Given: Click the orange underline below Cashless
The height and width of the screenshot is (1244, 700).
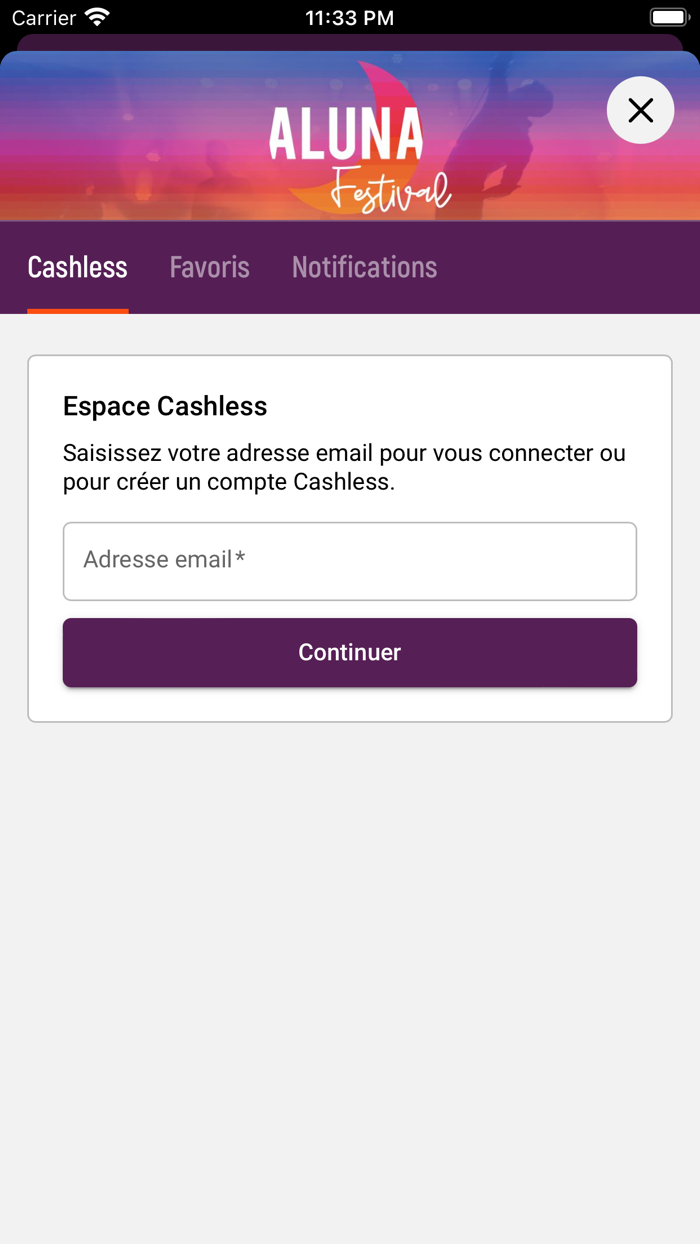Looking at the screenshot, I should [x=78, y=311].
